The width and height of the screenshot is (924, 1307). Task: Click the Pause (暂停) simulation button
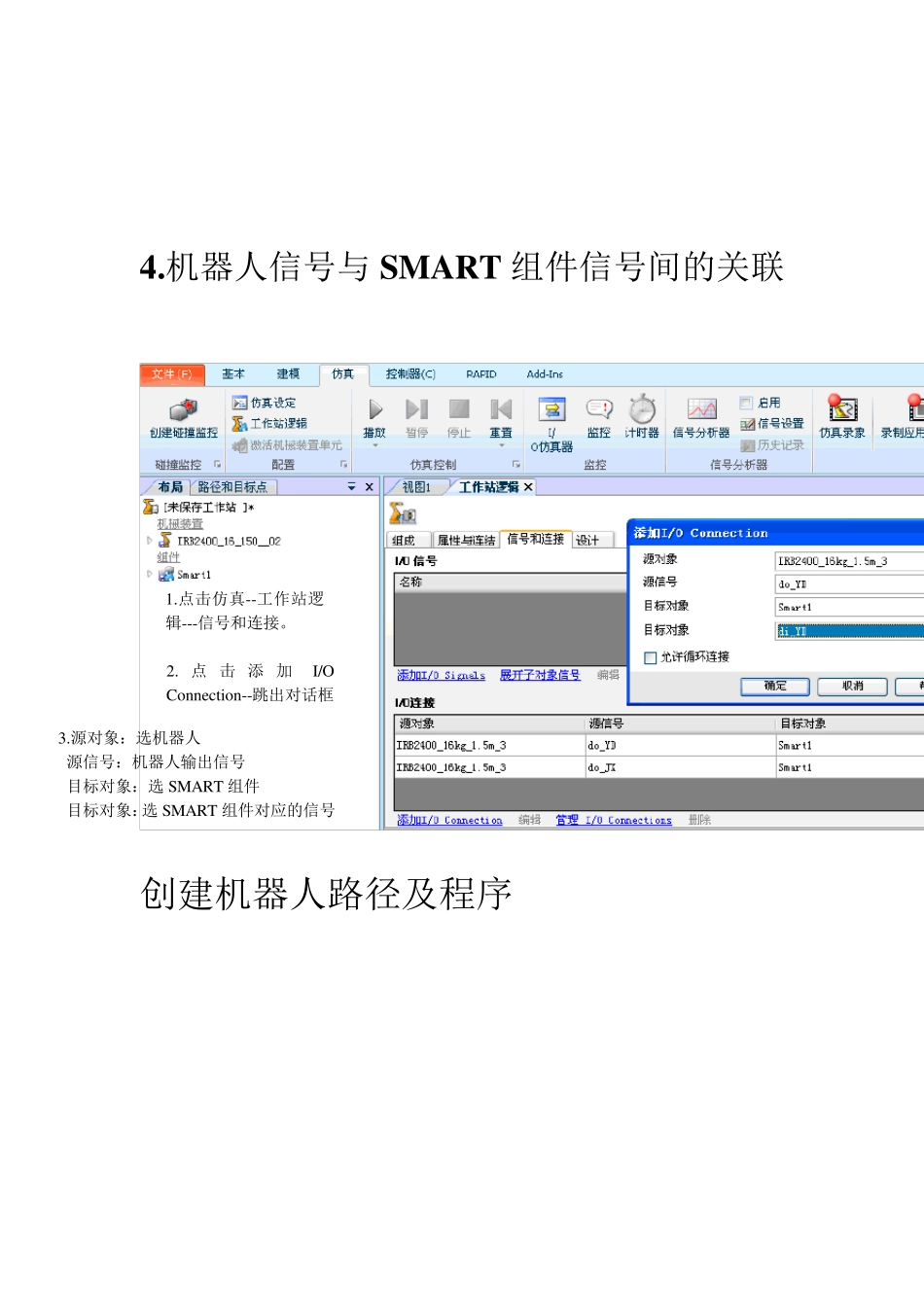click(x=416, y=418)
